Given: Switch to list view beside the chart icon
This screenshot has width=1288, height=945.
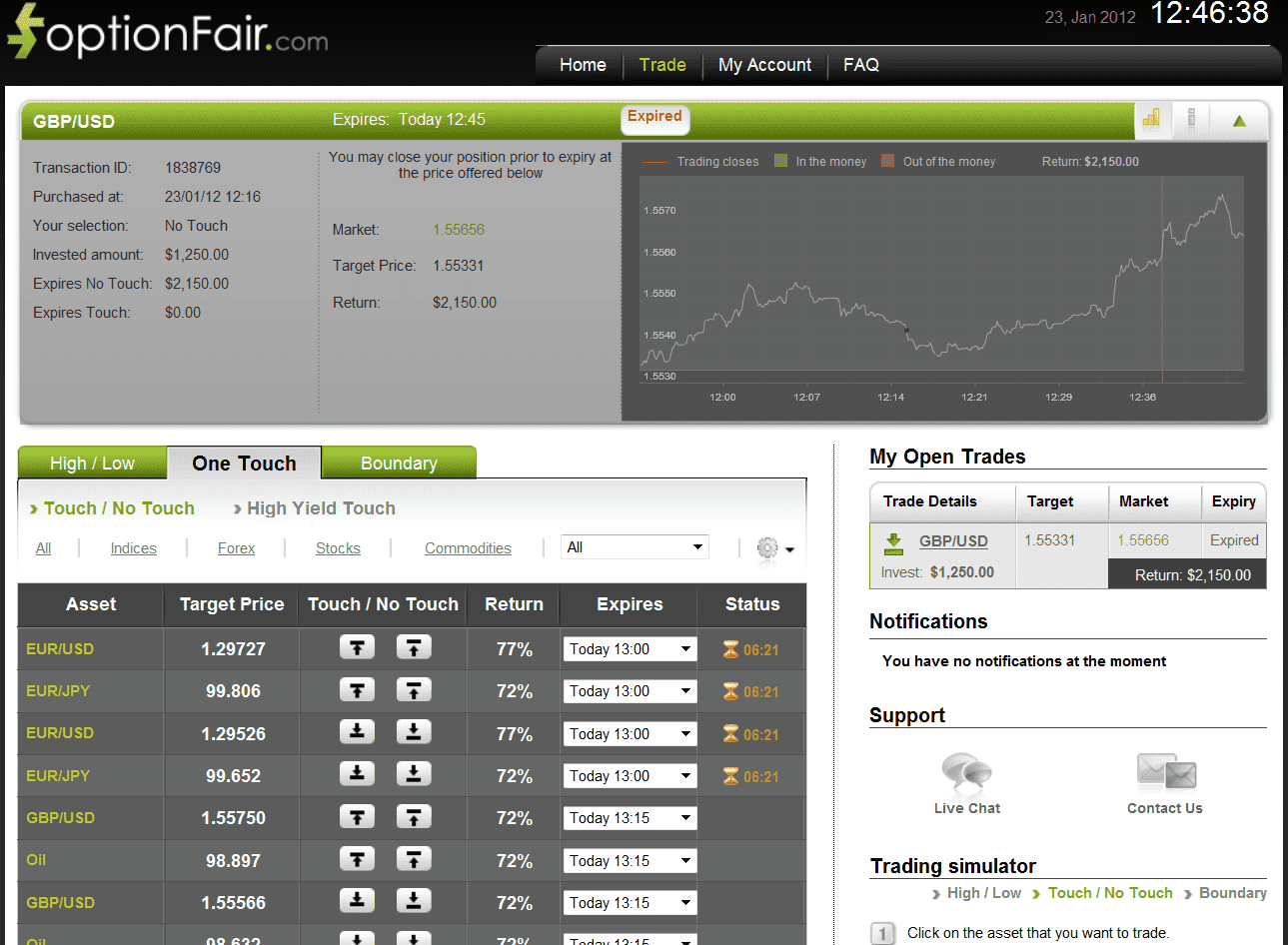Looking at the screenshot, I should [x=1191, y=119].
